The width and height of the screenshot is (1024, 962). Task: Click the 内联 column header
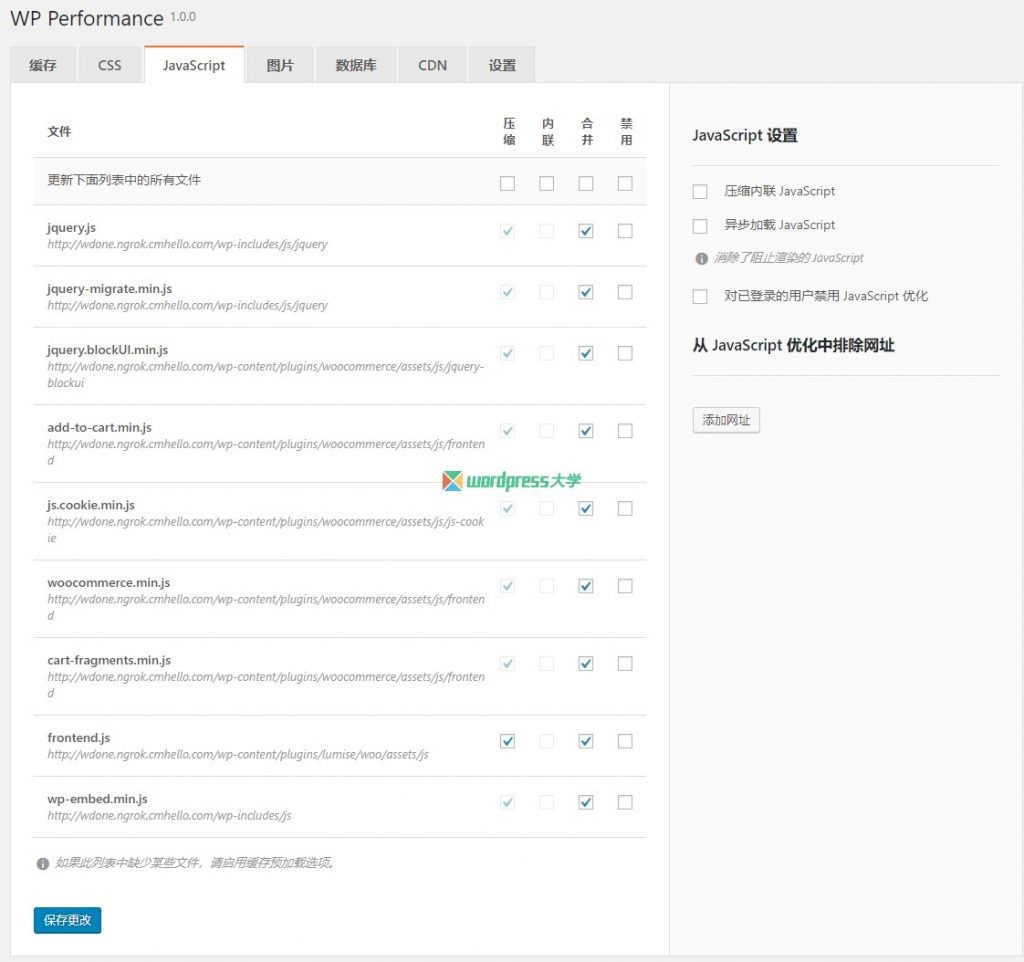pyautogui.click(x=548, y=131)
